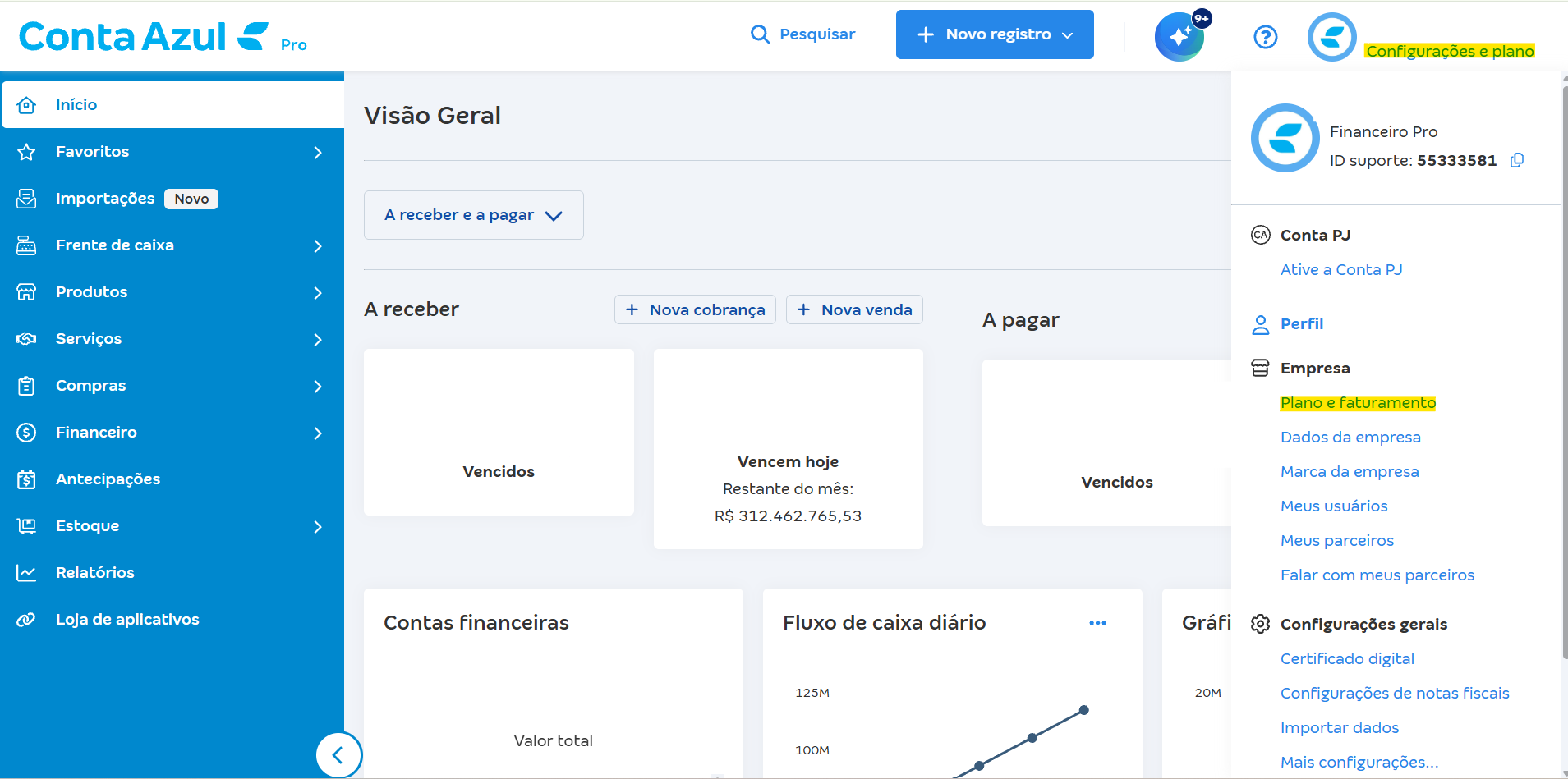1568x779 pixels.
Task: Click the Pesquisar search button
Action: [x=803, y=34]
